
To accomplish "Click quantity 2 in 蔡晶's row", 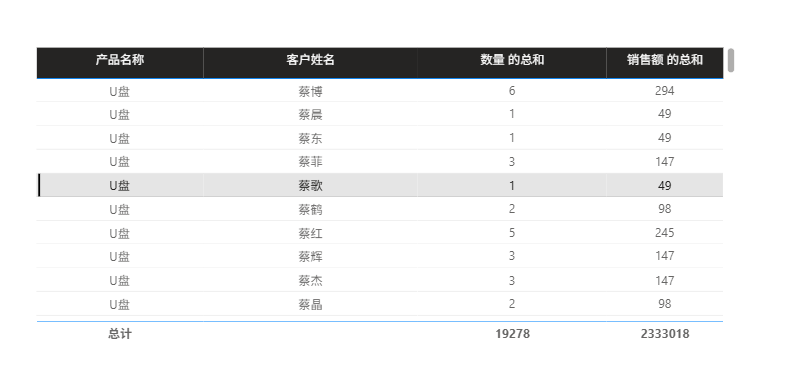I will [x=512, y=304].
